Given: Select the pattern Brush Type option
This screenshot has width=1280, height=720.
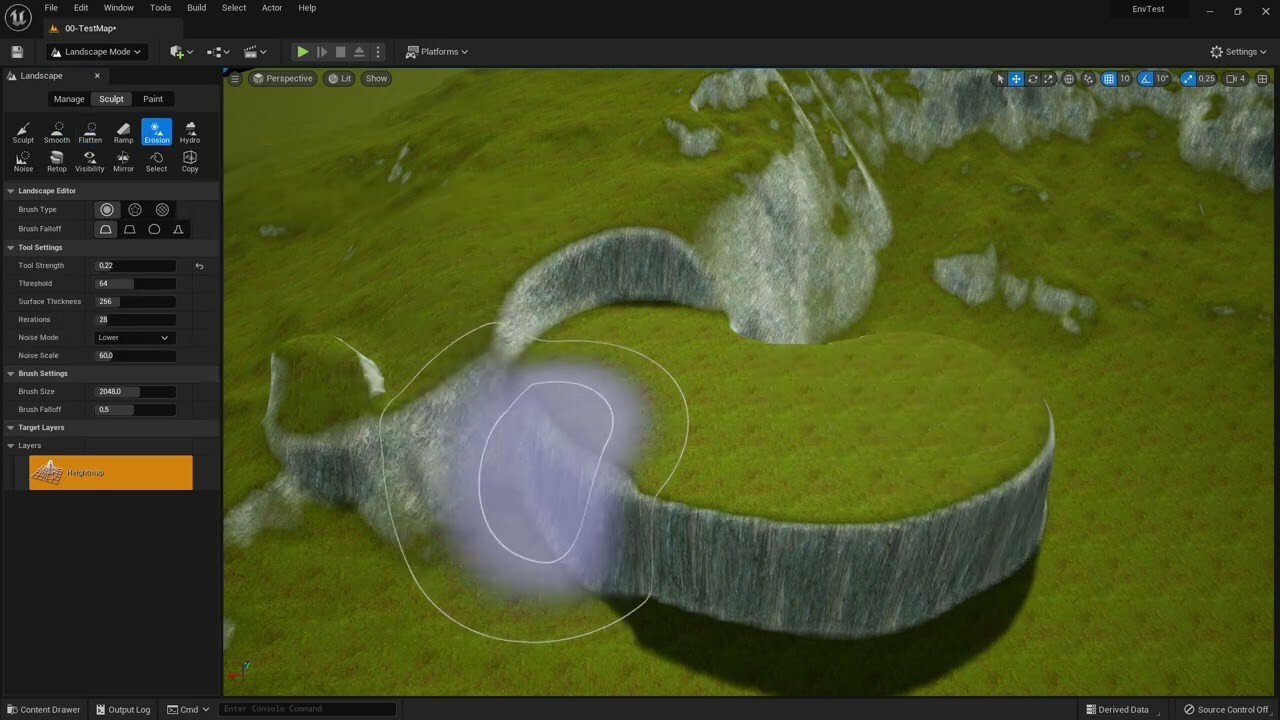Looking at the screenshot, I should 162,209.
